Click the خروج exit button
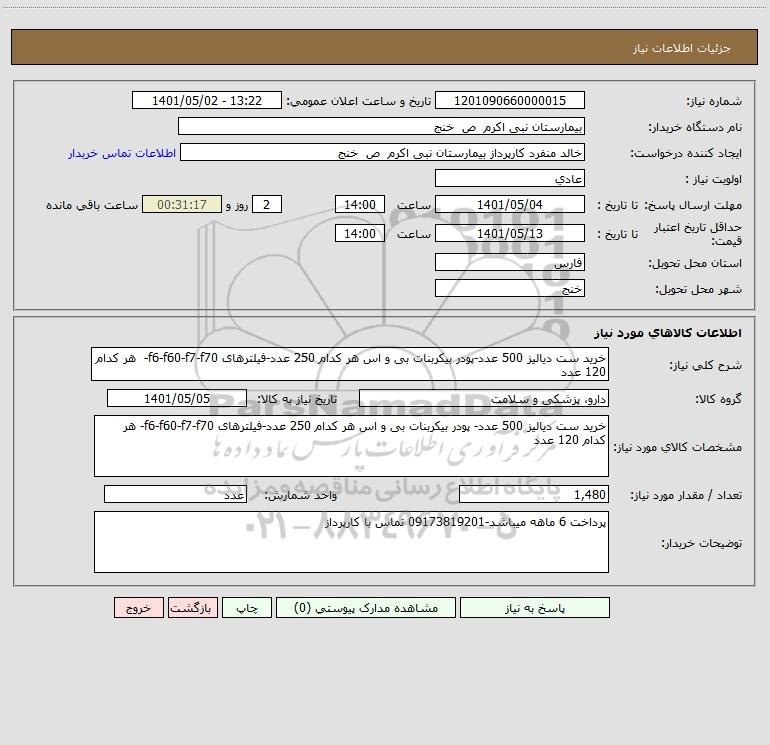This screenshot has height=745, width=770. (138, 608)
